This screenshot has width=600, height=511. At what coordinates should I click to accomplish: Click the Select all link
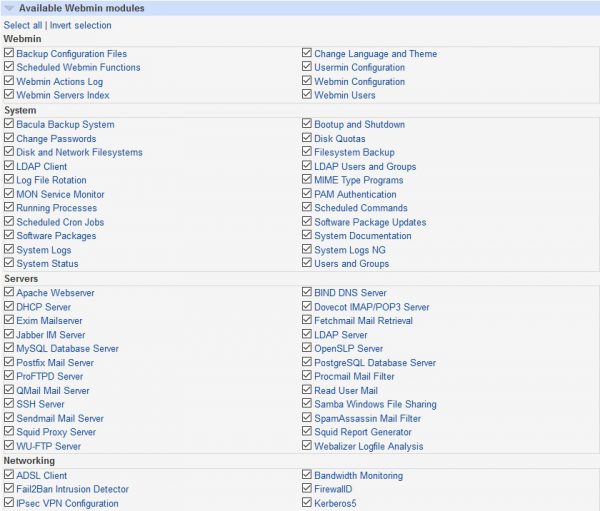(x=22, y=25)
